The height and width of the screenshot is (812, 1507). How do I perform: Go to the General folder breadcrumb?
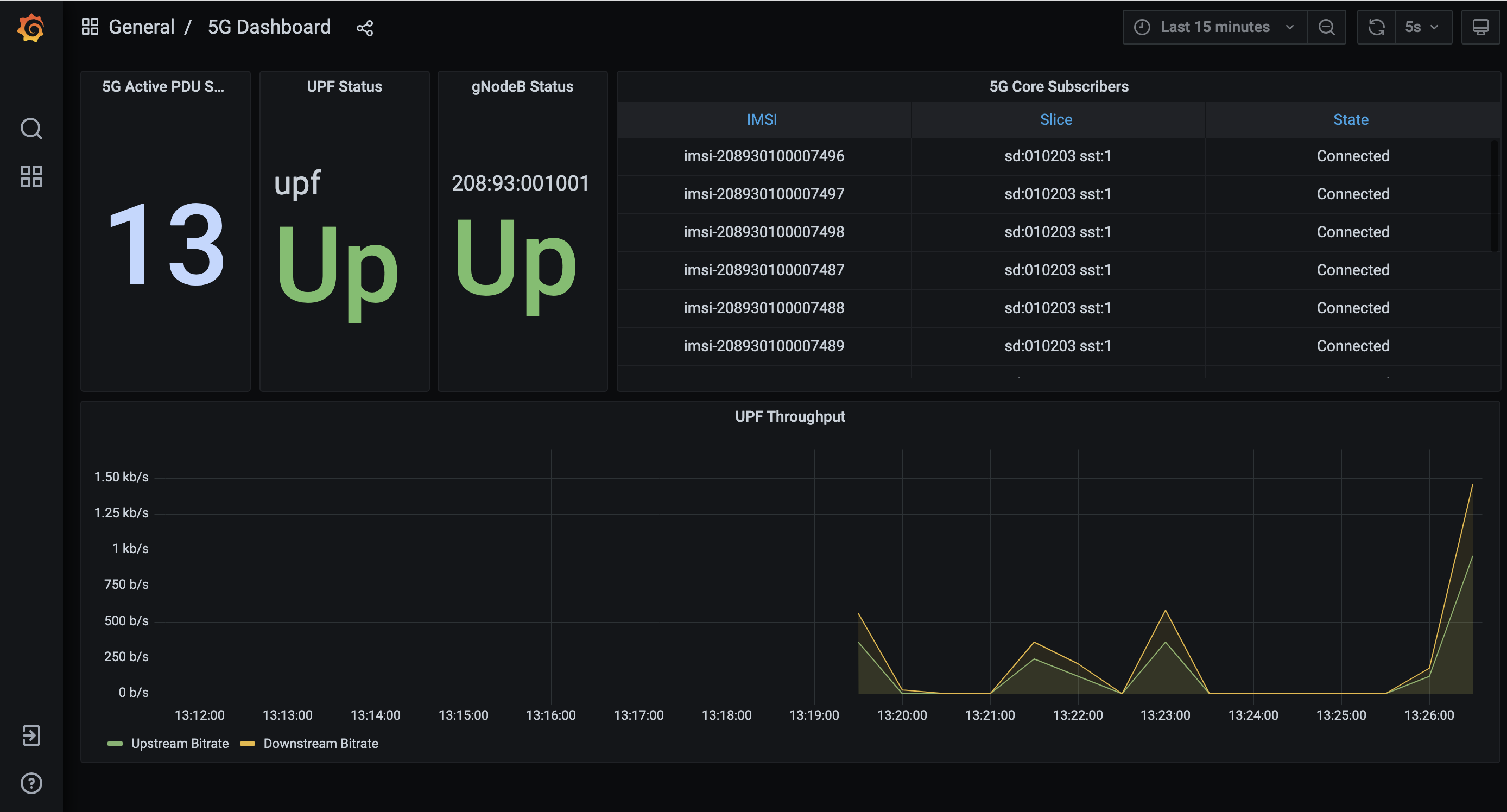(x=141, y=27)
